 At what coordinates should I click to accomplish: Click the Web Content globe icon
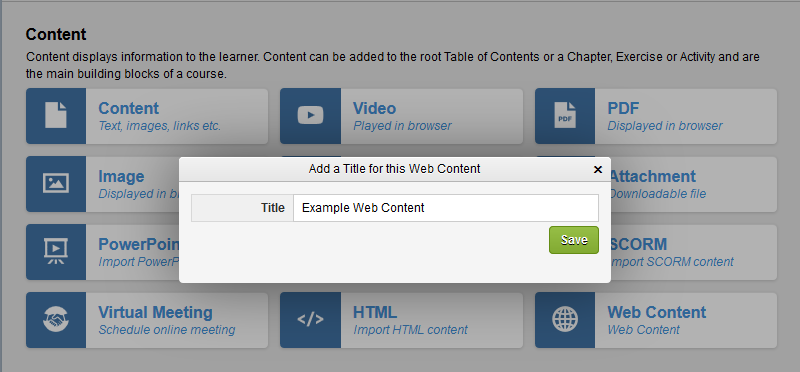(x=565, y=319)
